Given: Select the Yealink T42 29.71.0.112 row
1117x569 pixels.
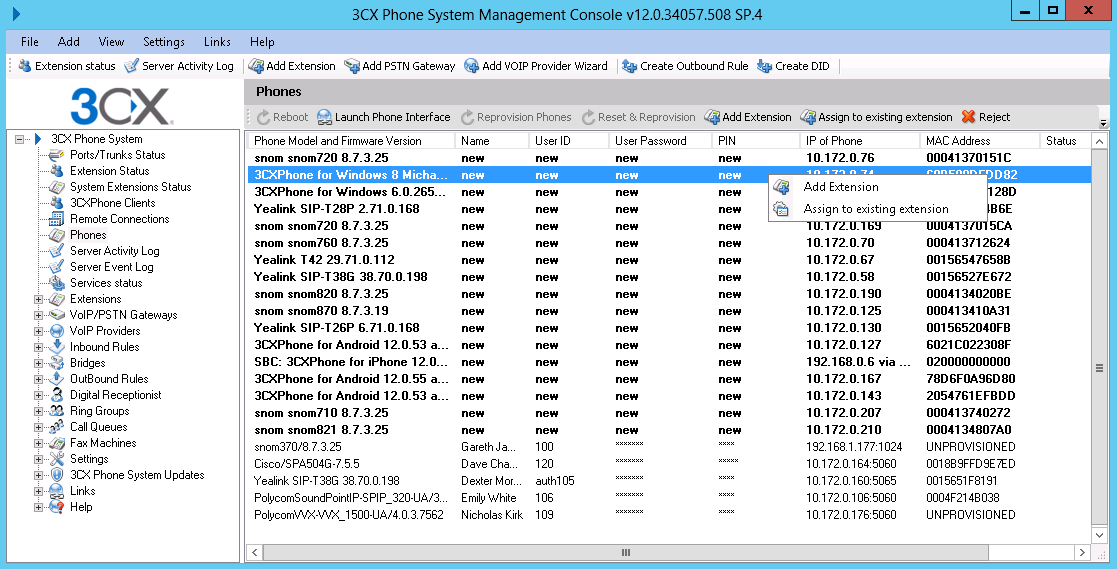Looking at the screenshot, I should pos(669,260).
